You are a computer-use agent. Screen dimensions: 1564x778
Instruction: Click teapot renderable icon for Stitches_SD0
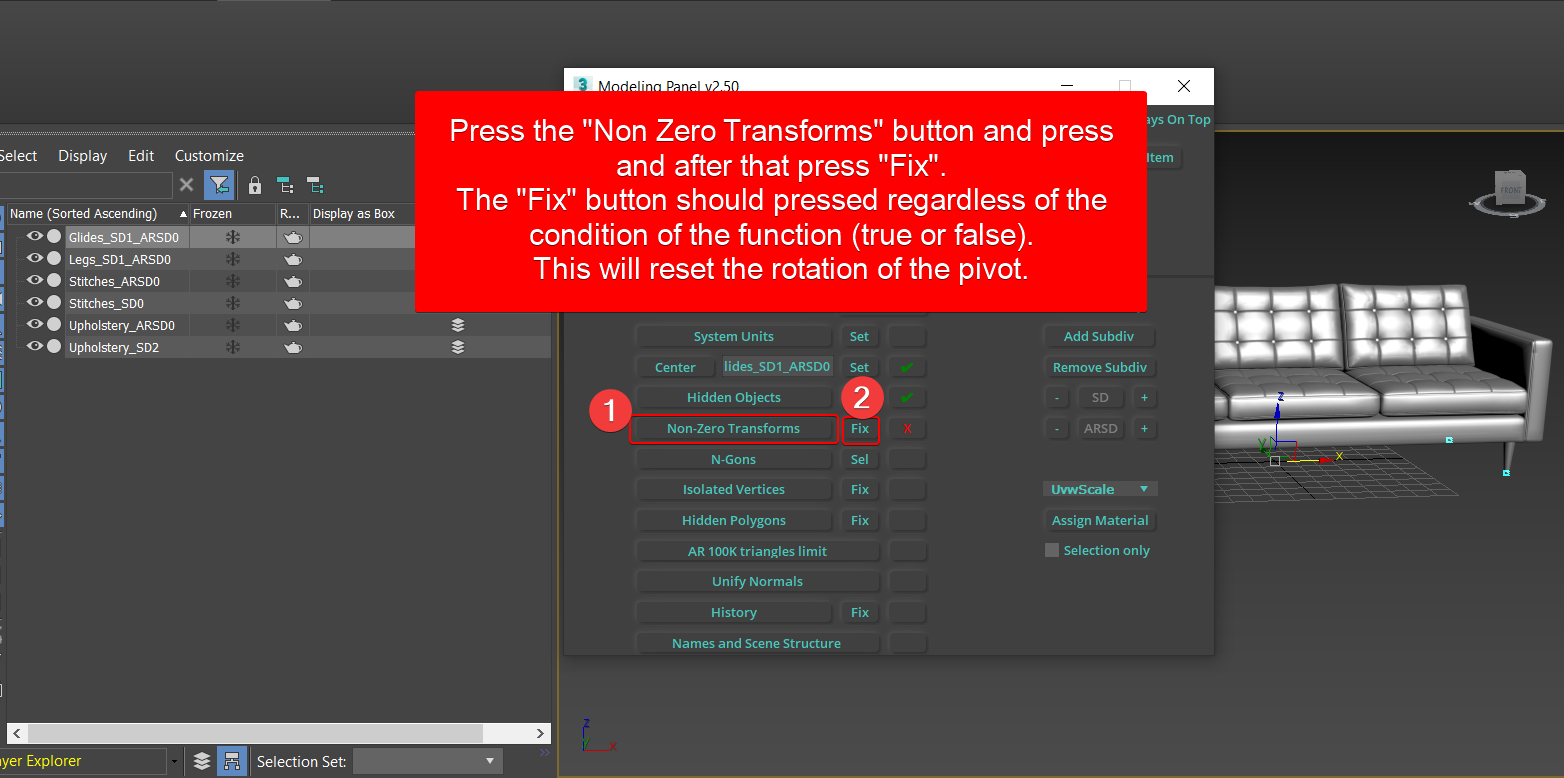pos(292,303)
